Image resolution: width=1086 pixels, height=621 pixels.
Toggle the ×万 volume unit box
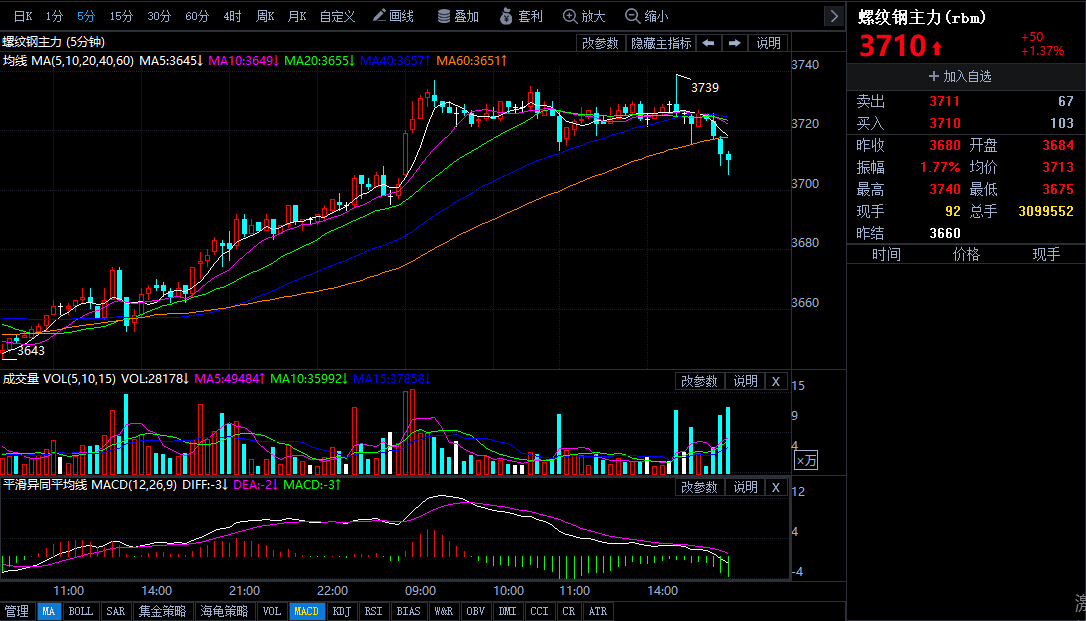(x=805, y=460)
